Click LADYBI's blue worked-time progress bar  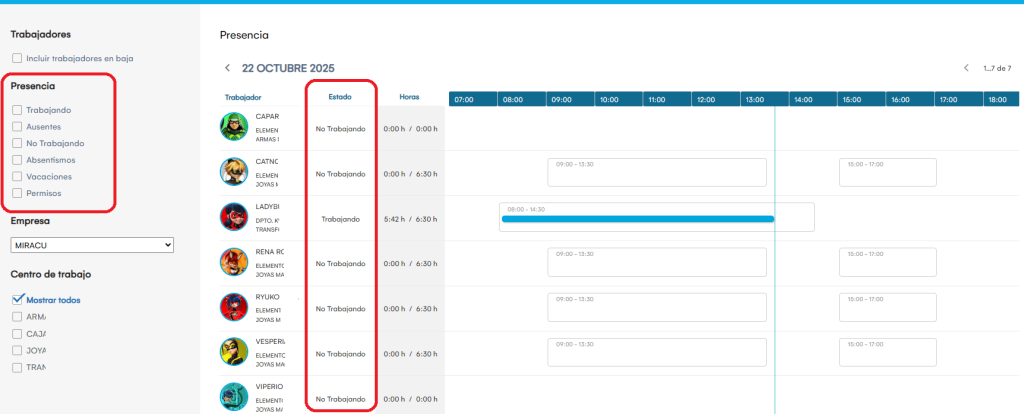637,218
